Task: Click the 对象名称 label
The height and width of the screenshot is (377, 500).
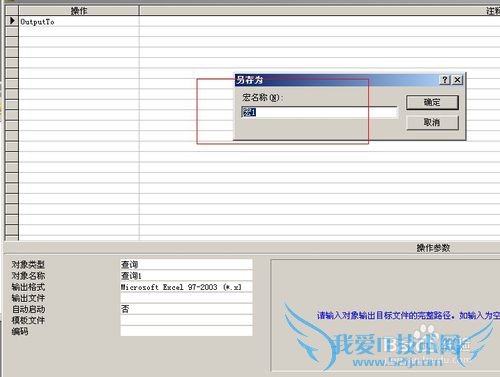Action: coord(28,276)
